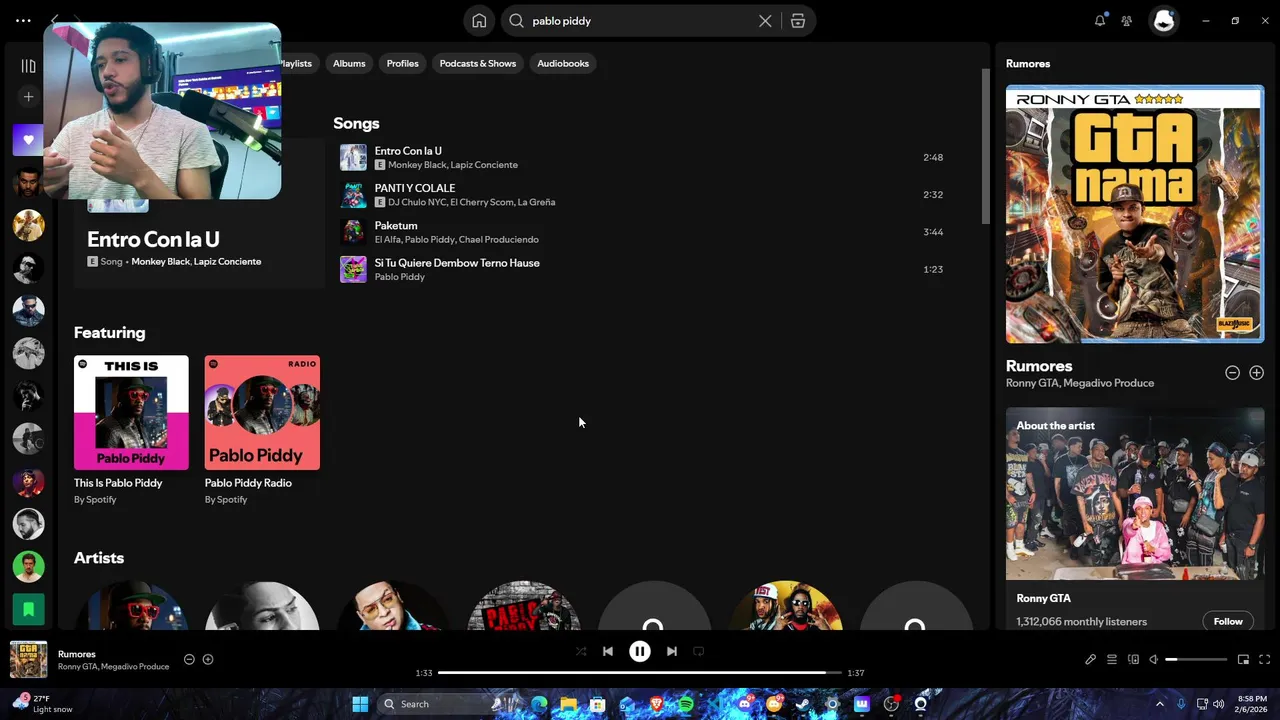Image resolution: width=1280 pixels, height=720 pixels.
Task: Open Rumores title in Now Playing panel
Action: coord(1039,366)
